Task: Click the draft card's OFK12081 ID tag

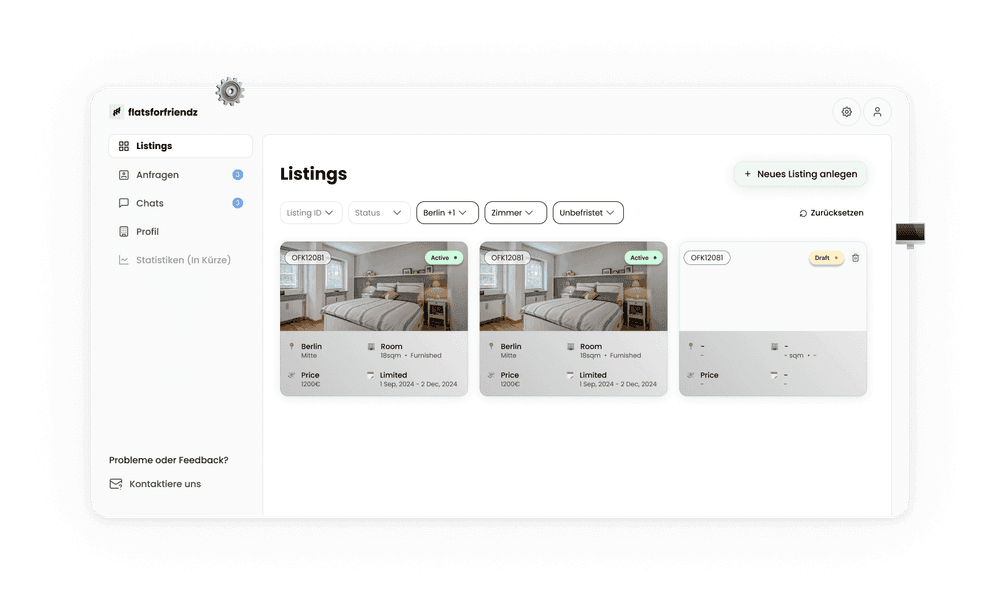Action: tap(707, 258)
